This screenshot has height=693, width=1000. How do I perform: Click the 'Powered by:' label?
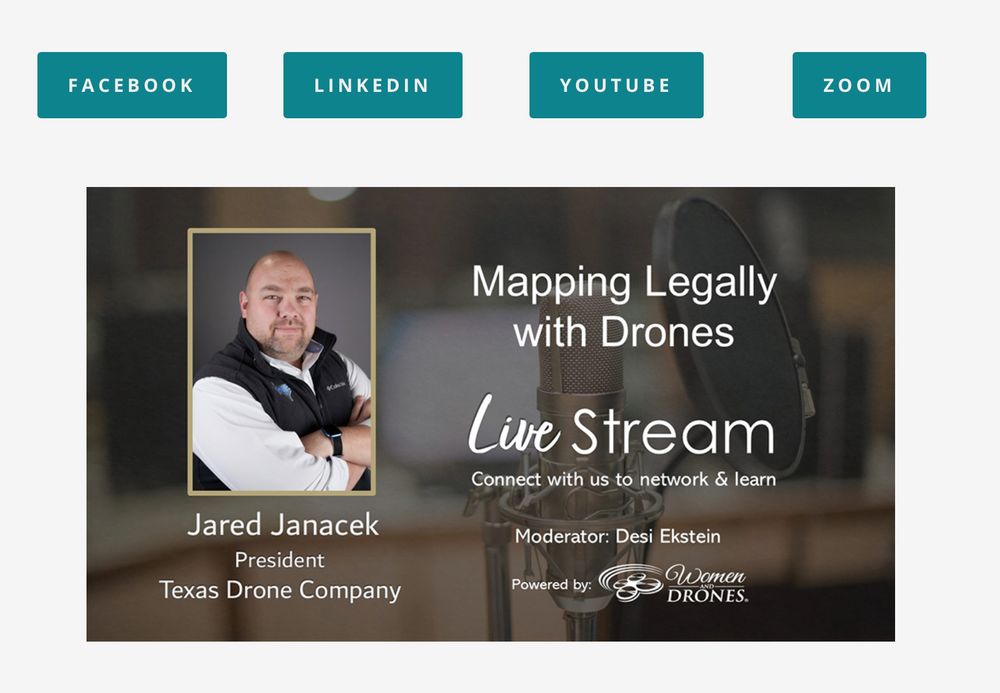point(551,585)
